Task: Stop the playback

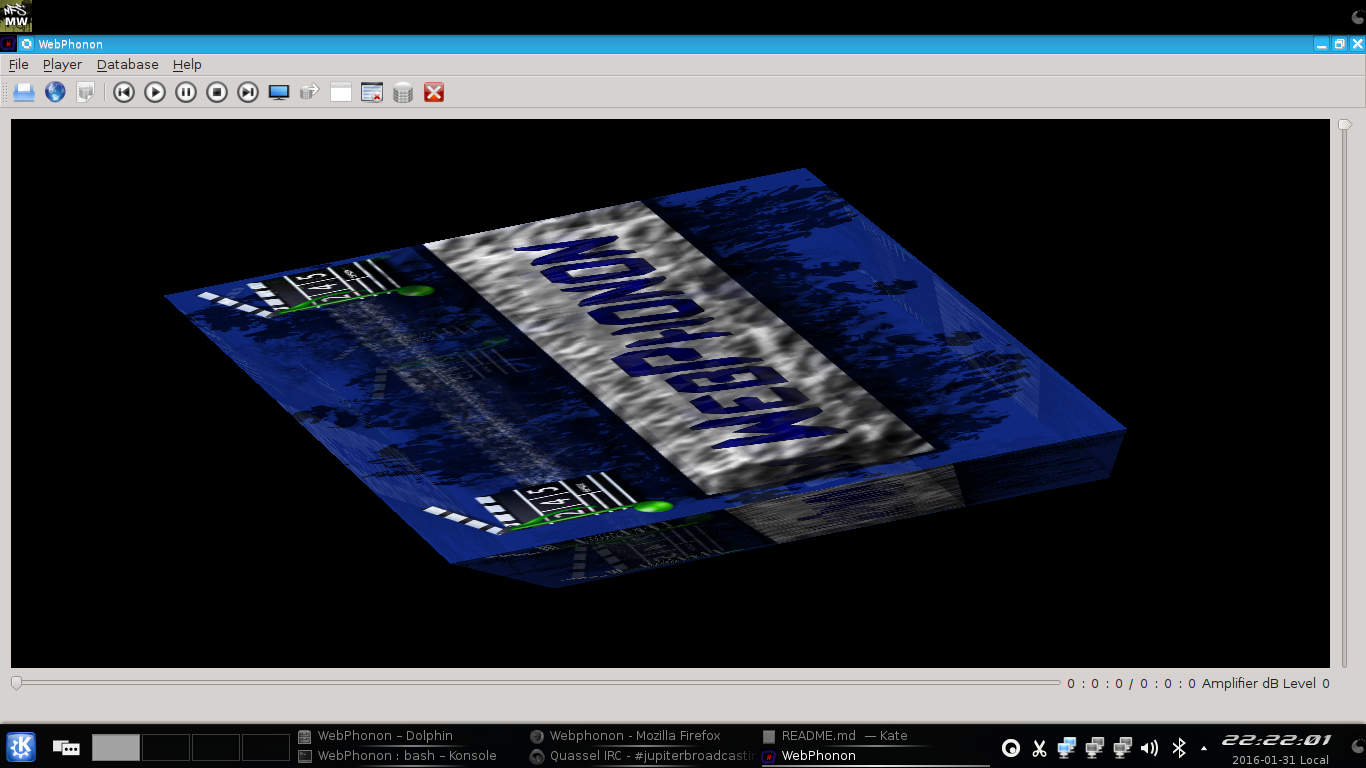Action: 217,92
